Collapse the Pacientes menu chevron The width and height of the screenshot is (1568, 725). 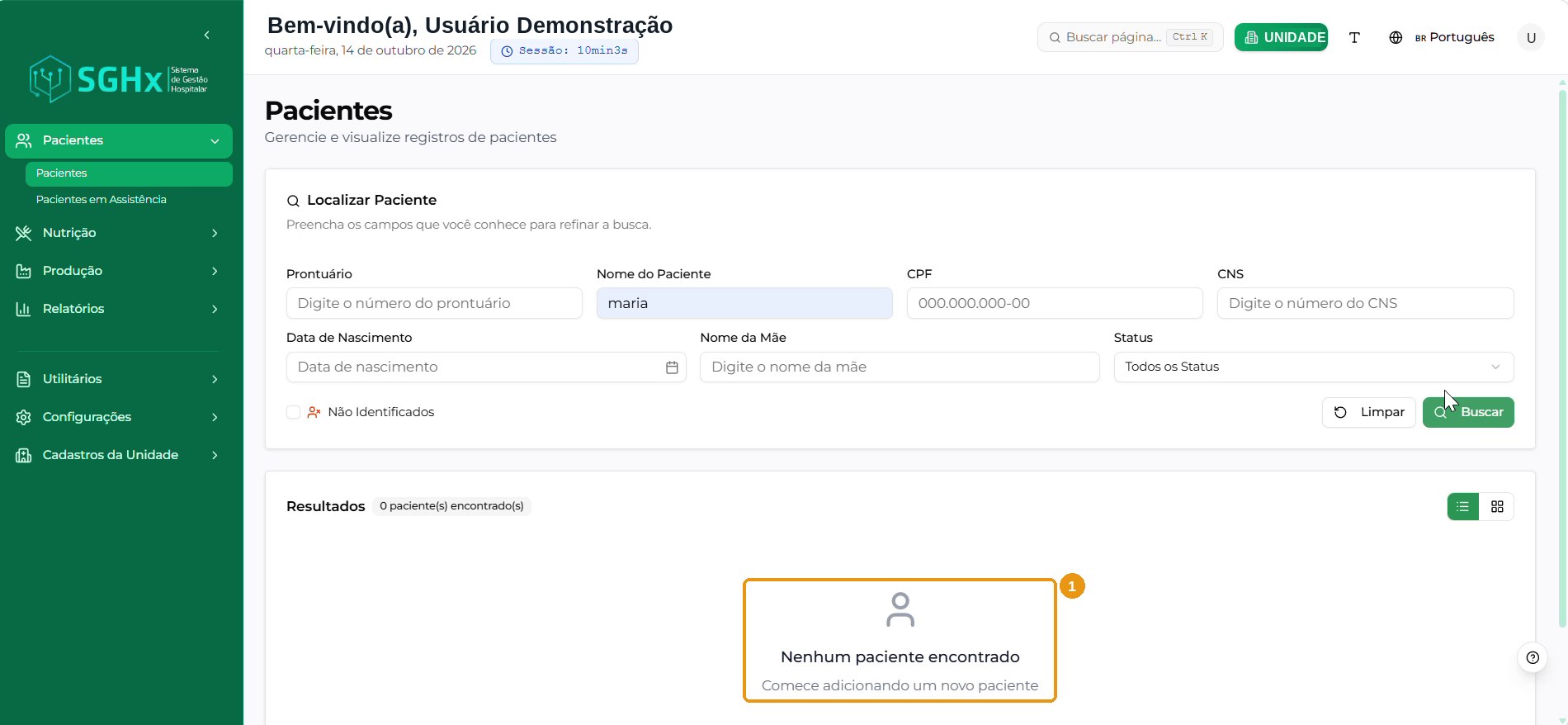pyautogui.click(x=215, y=141)
